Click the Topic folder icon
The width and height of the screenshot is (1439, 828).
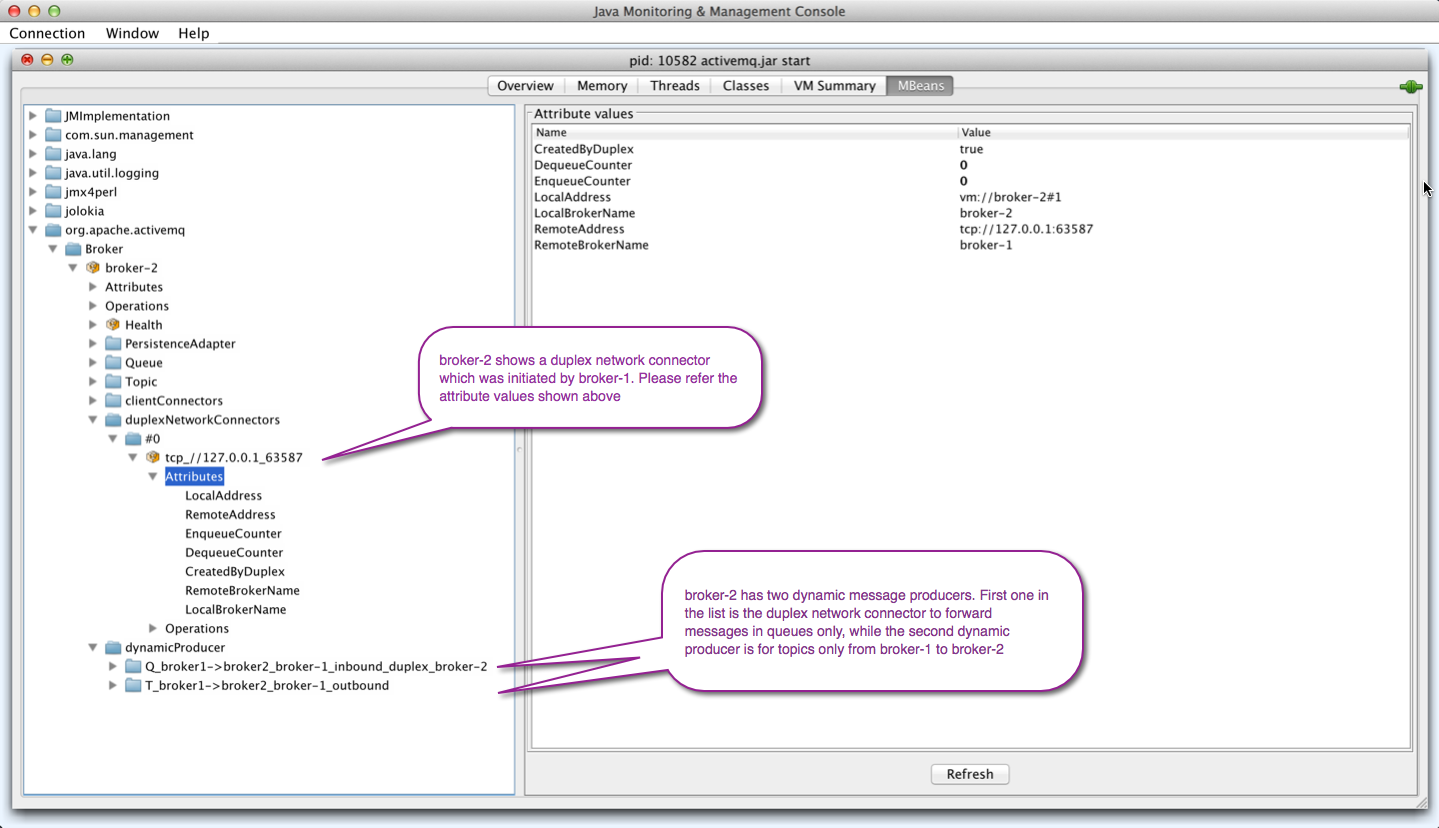point(113,382)
